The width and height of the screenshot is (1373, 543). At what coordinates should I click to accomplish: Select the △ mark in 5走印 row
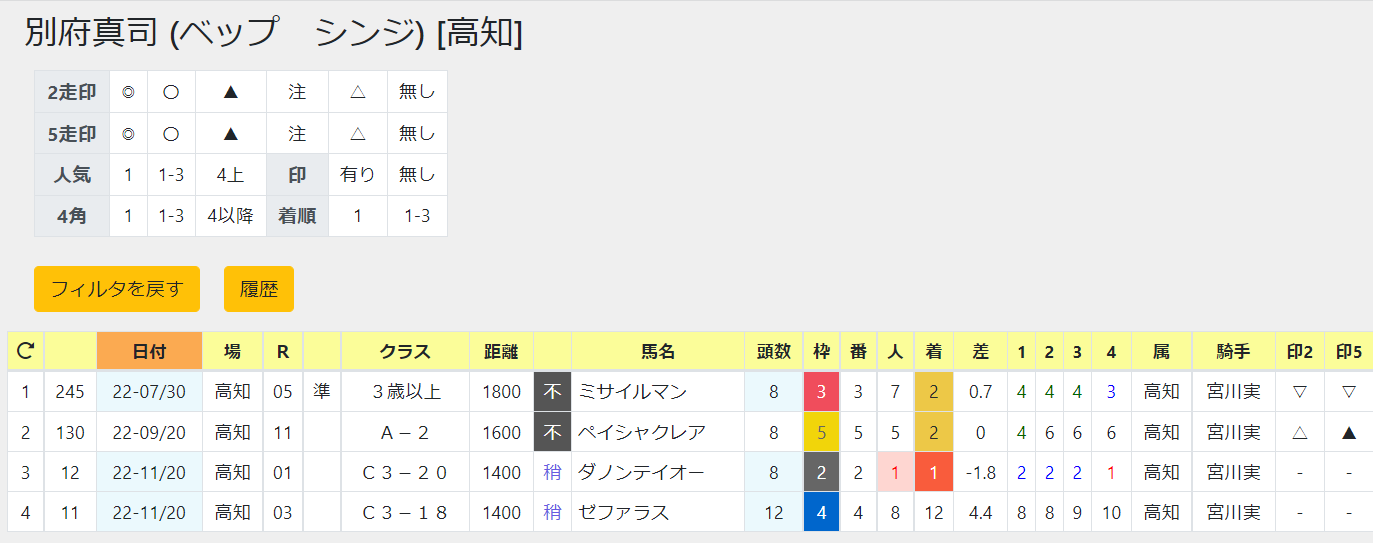[x=357, y=133]
